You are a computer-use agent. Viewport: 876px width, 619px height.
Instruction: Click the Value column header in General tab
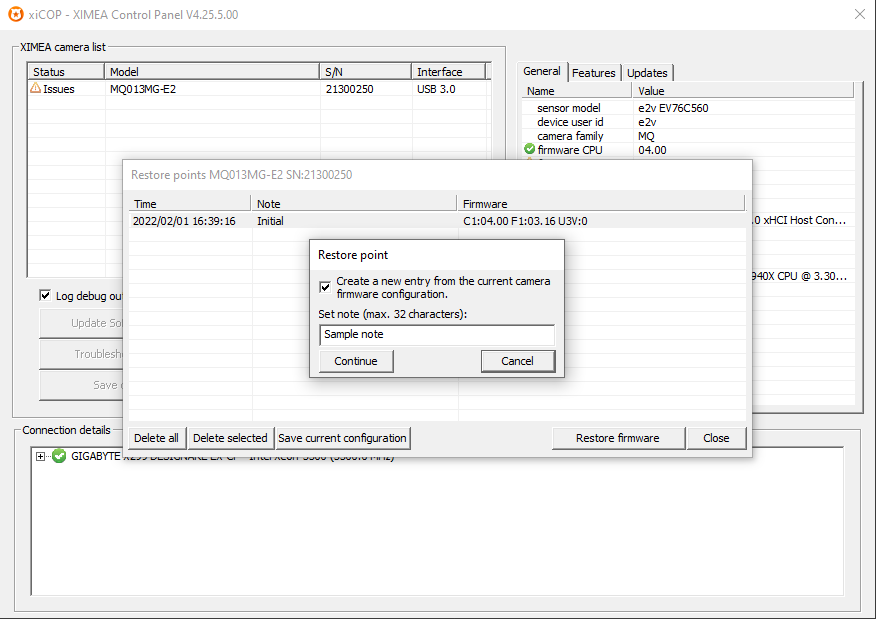[x=743, y=91]
